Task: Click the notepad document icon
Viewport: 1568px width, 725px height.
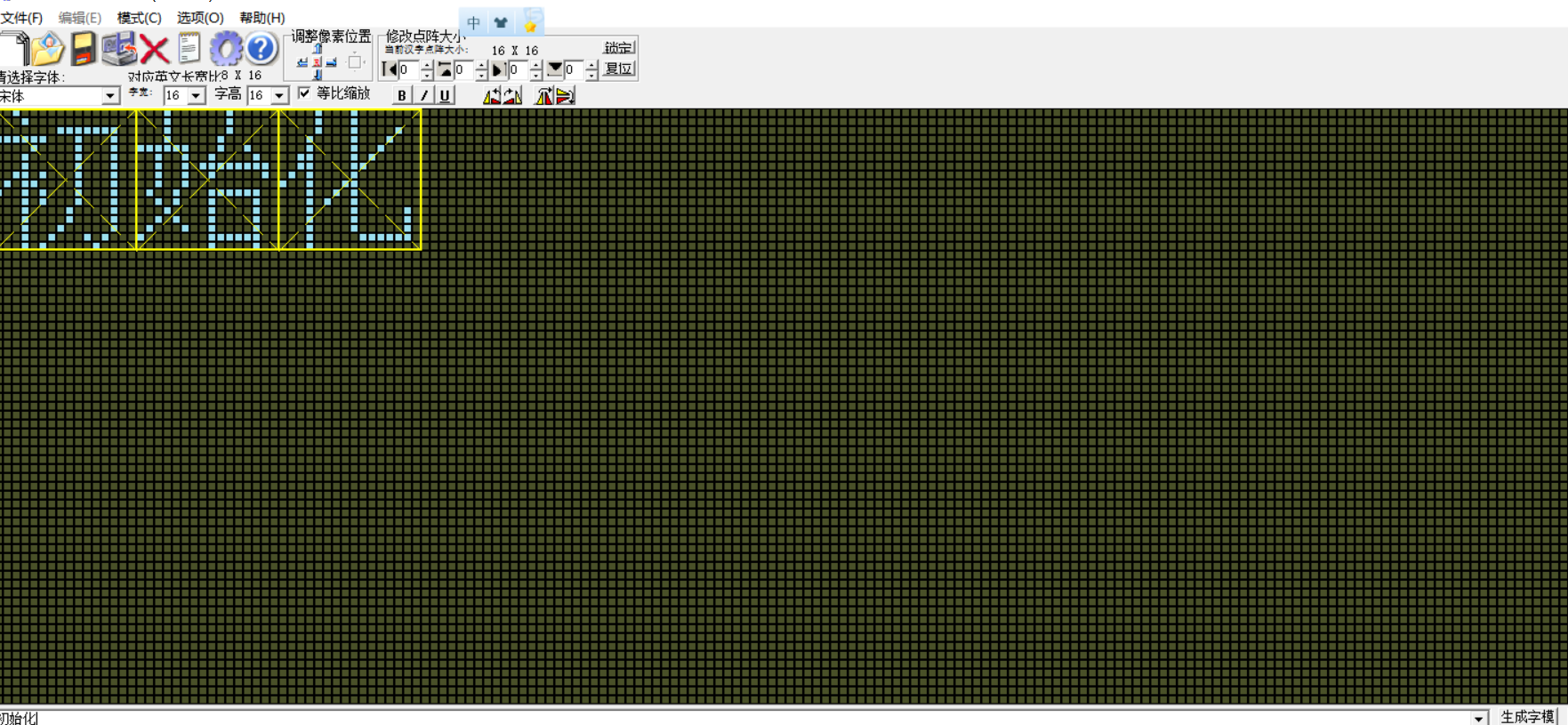Action: (189, 49)
